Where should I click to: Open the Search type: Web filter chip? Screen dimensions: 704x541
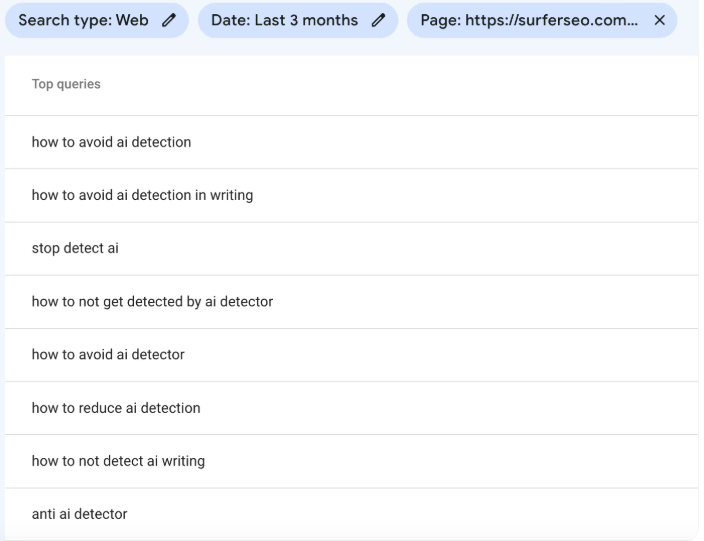click(x=83, y=20)
